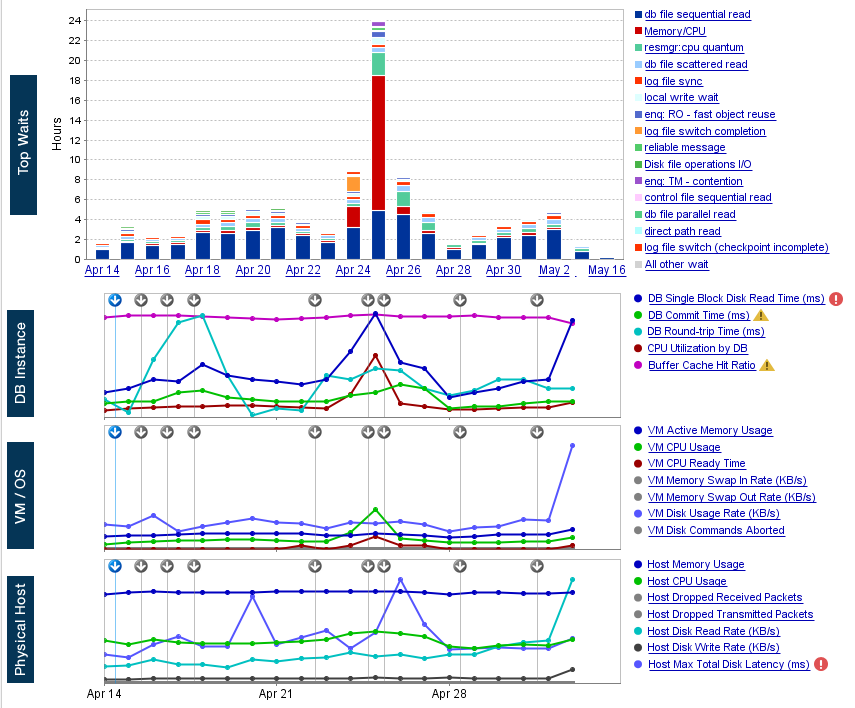
Task: Click the blue event marker in Physical Host chart
Action: click(115, 566)
